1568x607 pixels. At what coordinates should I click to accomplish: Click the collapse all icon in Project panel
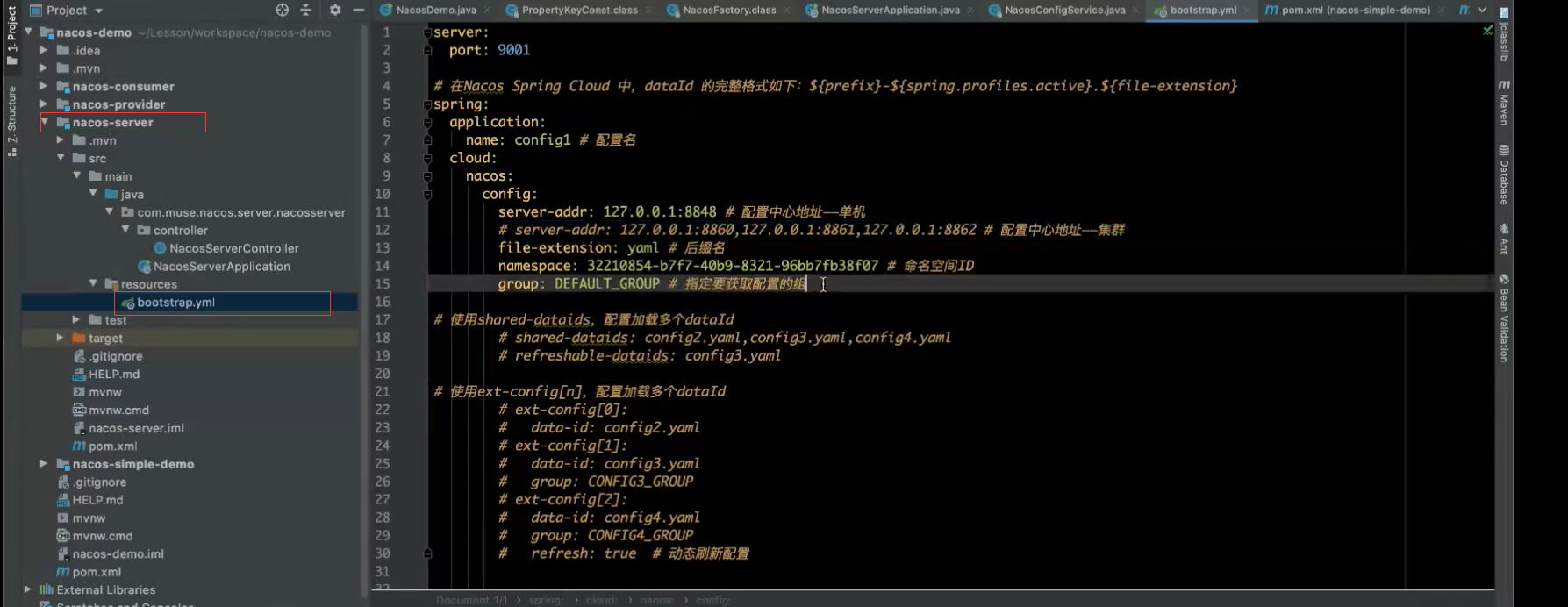coord(305,10)
